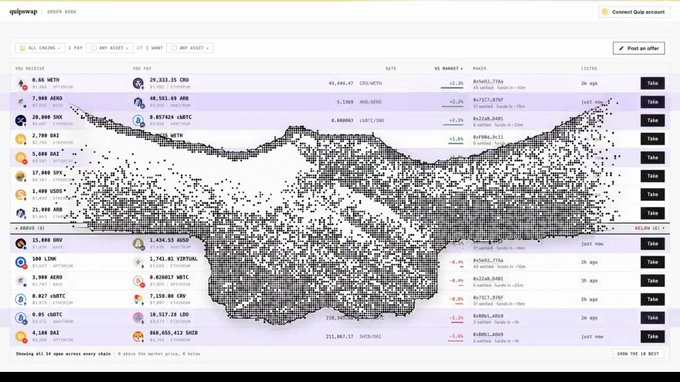This screenshot has height=382, width=680.
Task: Click the AERO token icon for 3,900 AERO
Action: coord(21,281)
